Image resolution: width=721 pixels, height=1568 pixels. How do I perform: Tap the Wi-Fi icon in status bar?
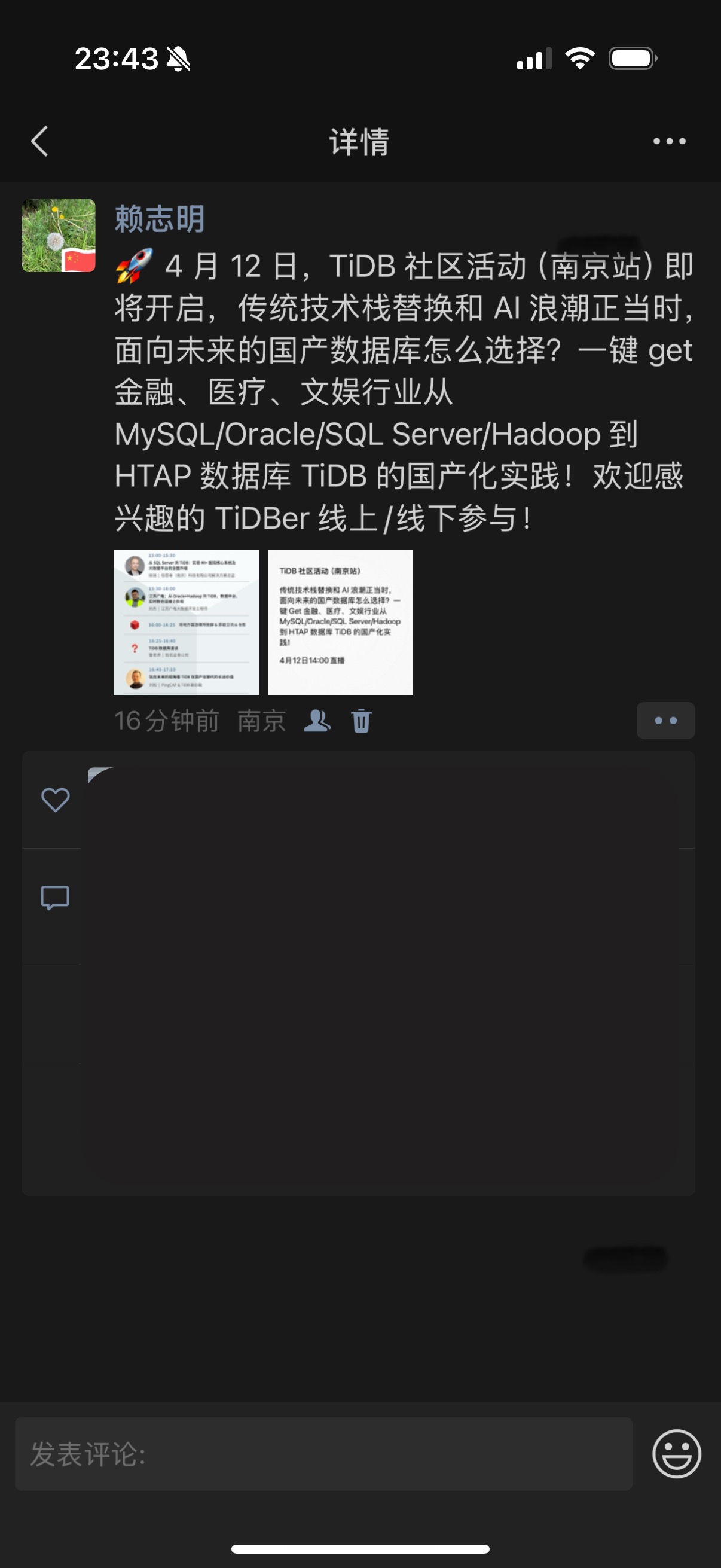(580, 59)
